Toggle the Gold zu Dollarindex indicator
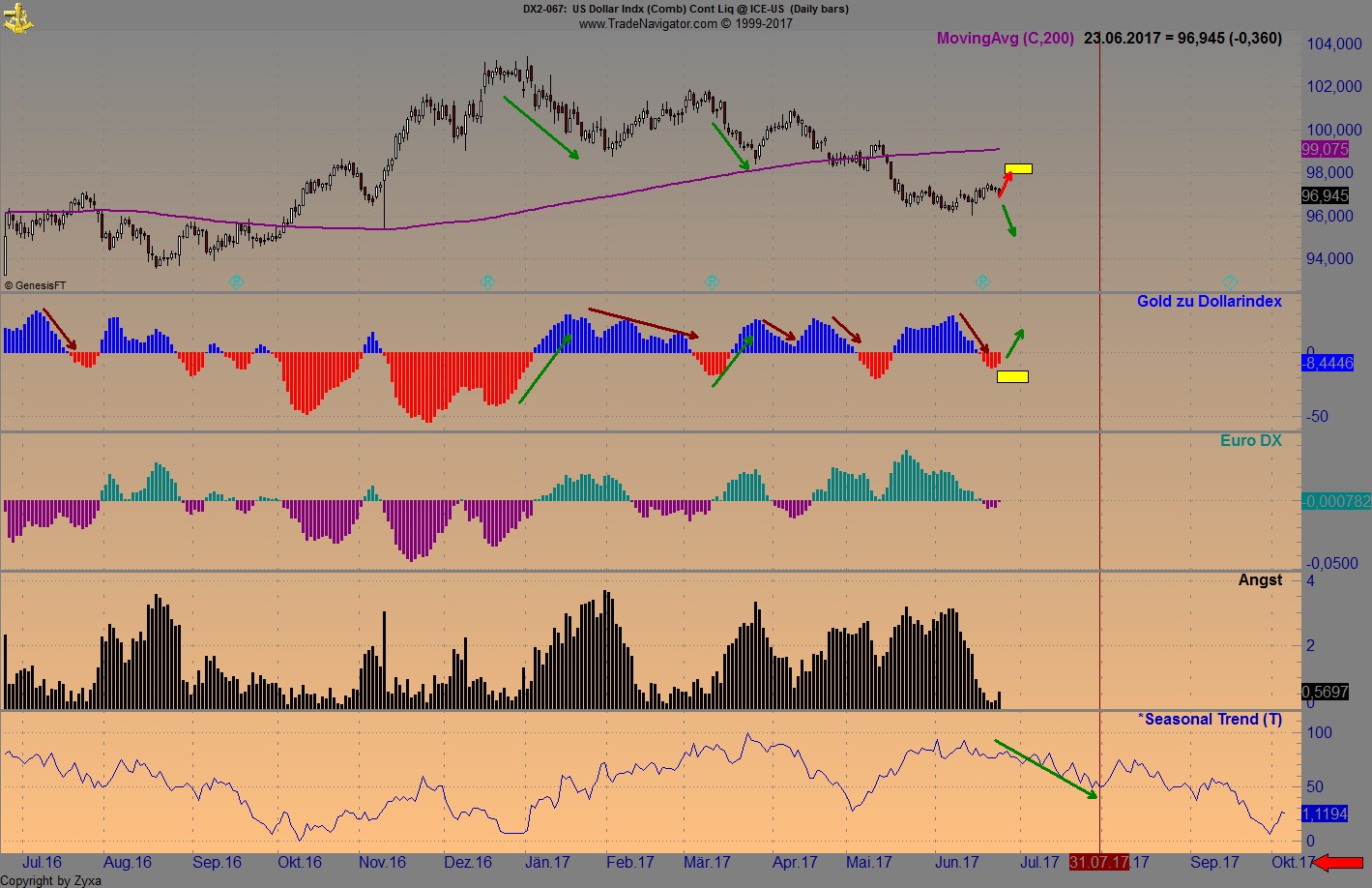Viewport: 1372px width, 888px height. tap(1209, 301)
